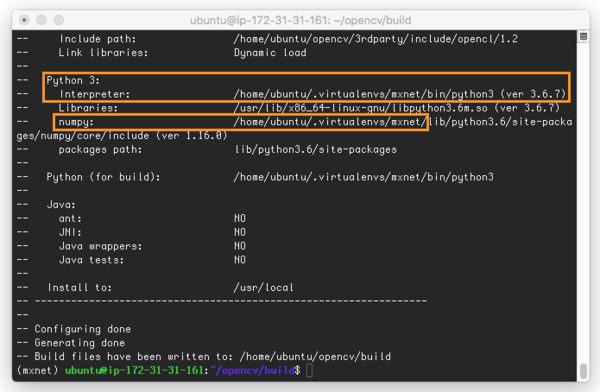This screenshot has height=392, width=600.
Task: Click the 'Python 3:' heading
Action: click(x=73, y=80)
